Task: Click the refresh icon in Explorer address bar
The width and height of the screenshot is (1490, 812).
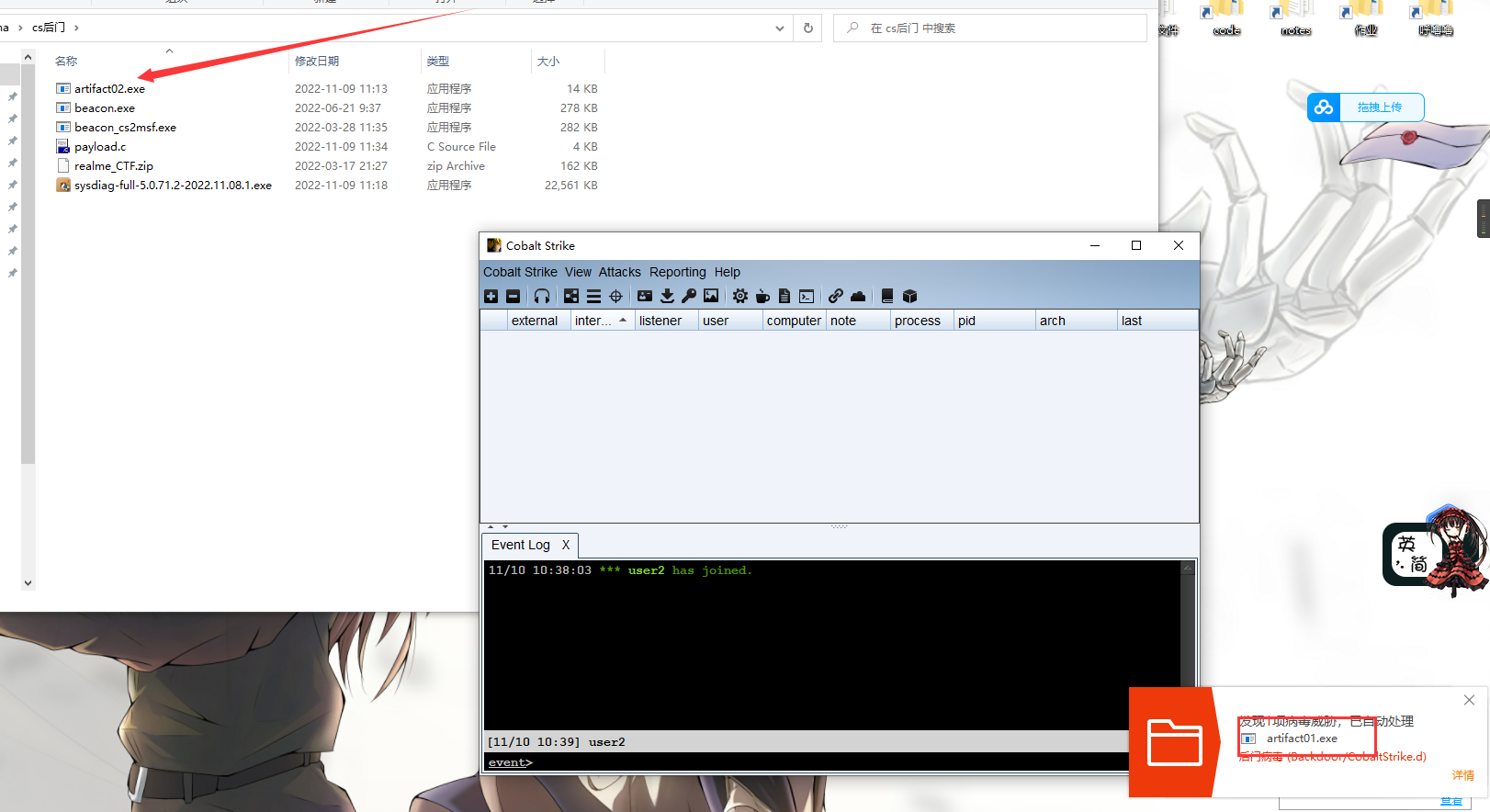Action: [x=808, y=28]
